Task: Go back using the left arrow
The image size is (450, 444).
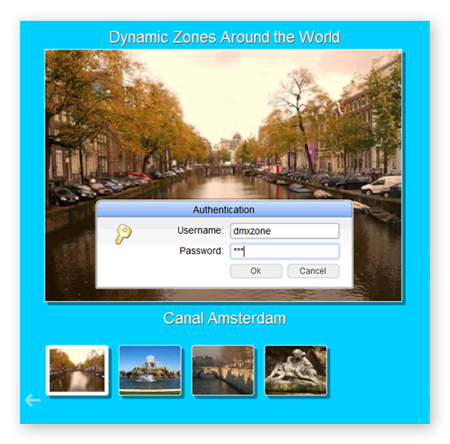Action: 33,400
